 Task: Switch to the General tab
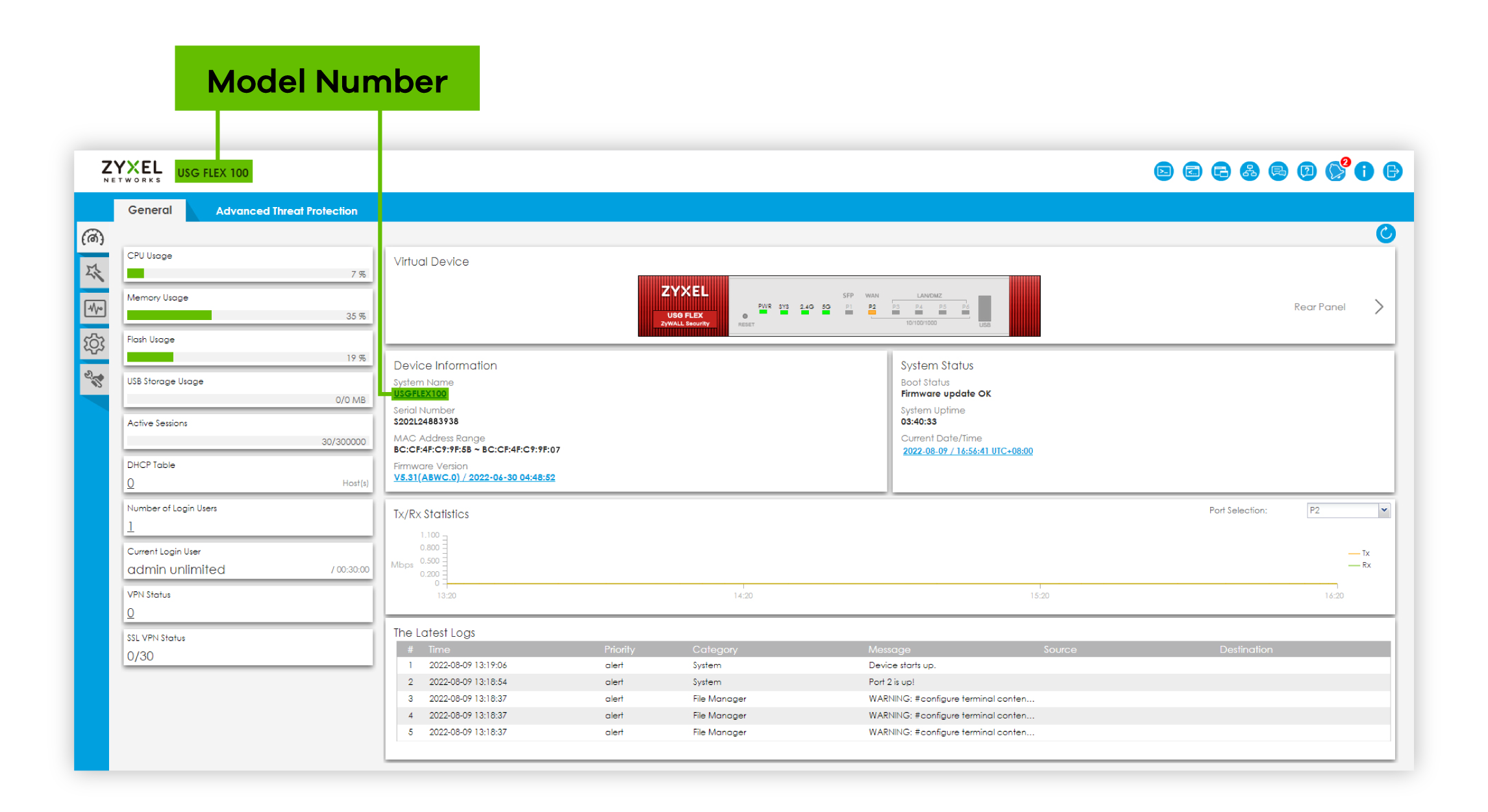[x=150, y=210]
